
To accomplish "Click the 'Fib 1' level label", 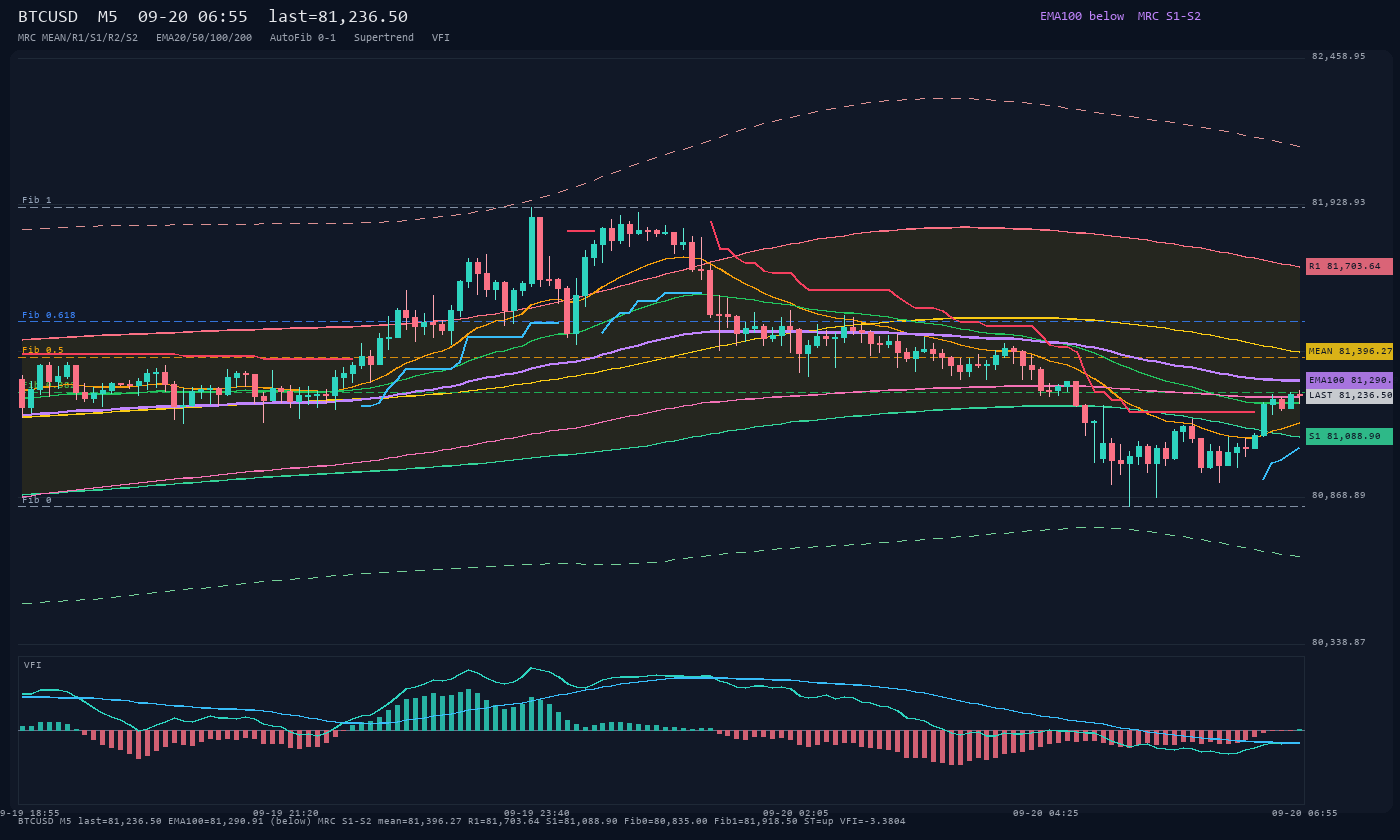I will tap(37, 200).
